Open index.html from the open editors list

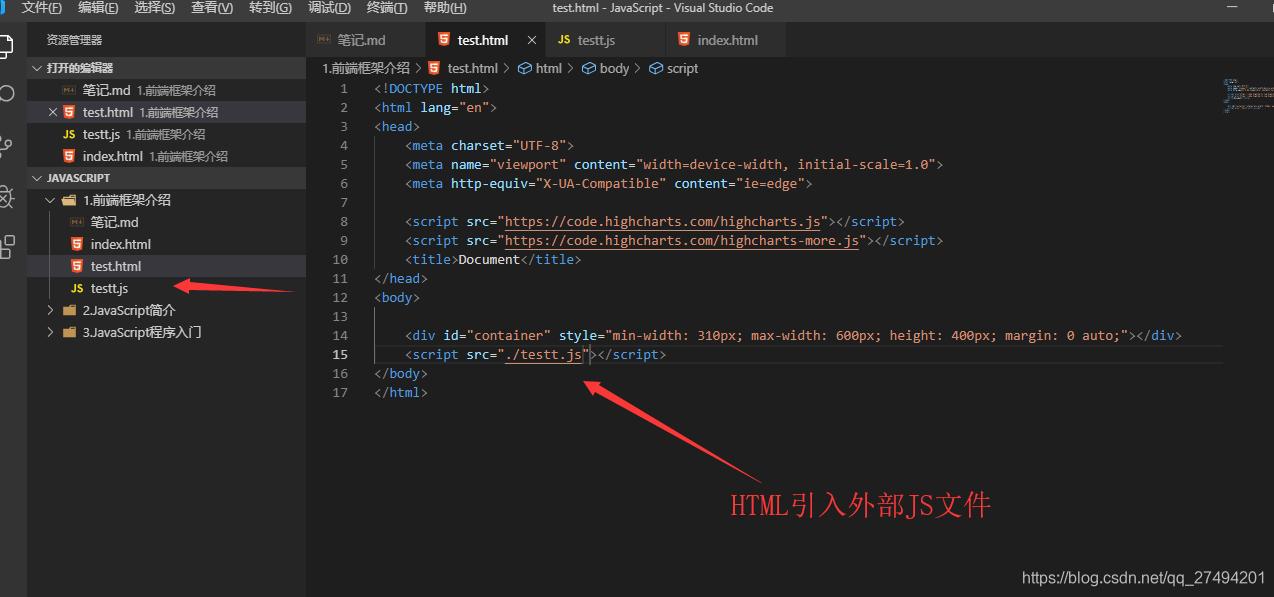(x=166, y=156)
